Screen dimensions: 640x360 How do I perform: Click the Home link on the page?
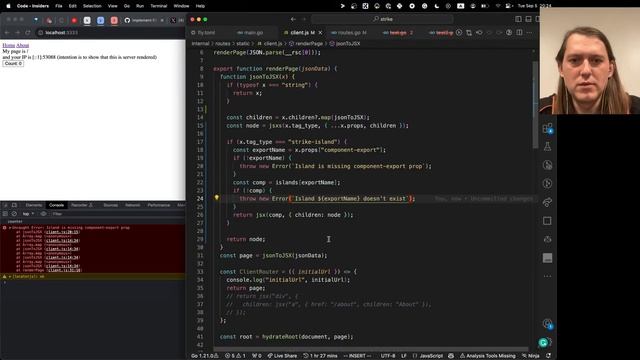click(x=9, y=45)
